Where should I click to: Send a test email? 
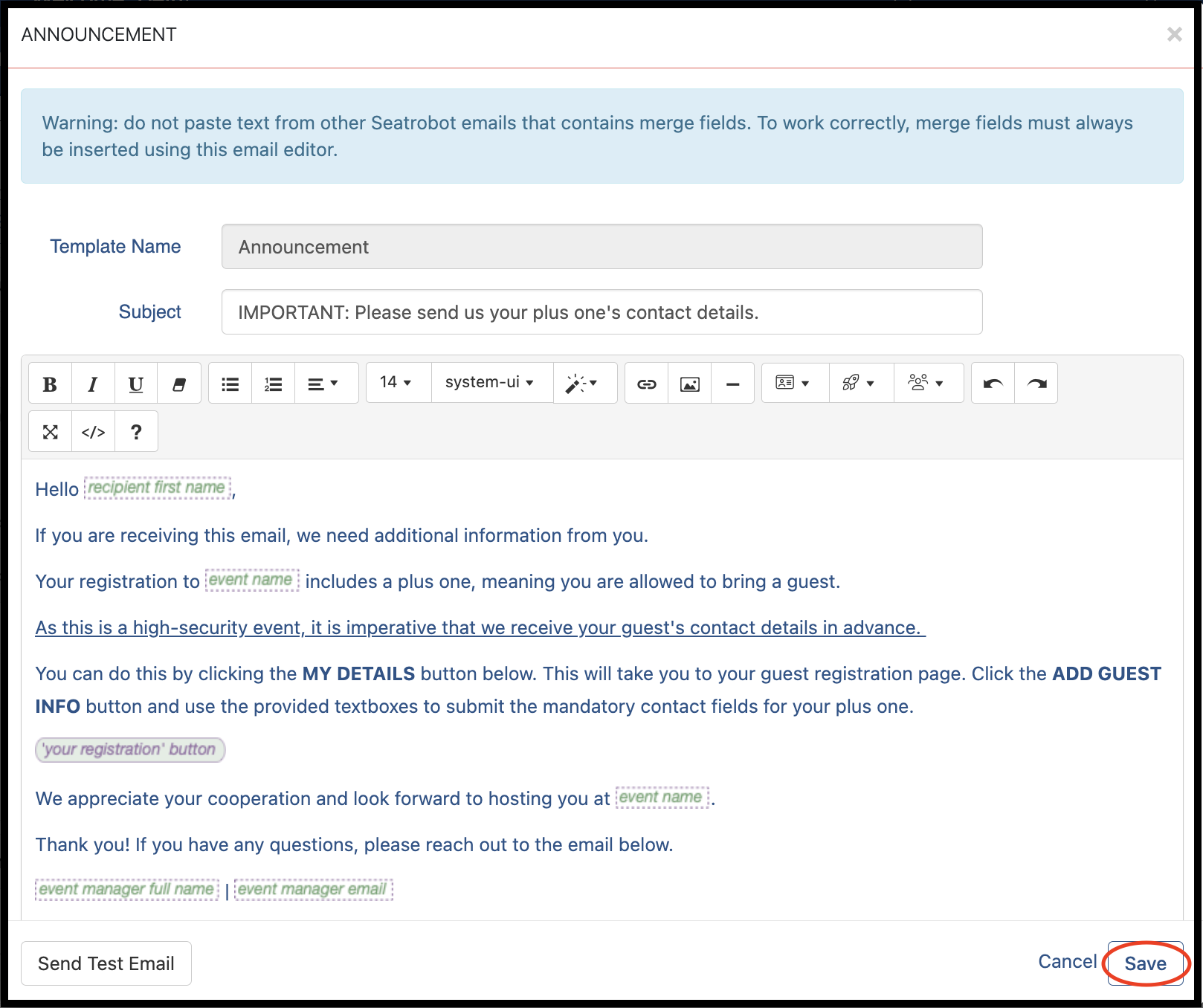(106, 963)
